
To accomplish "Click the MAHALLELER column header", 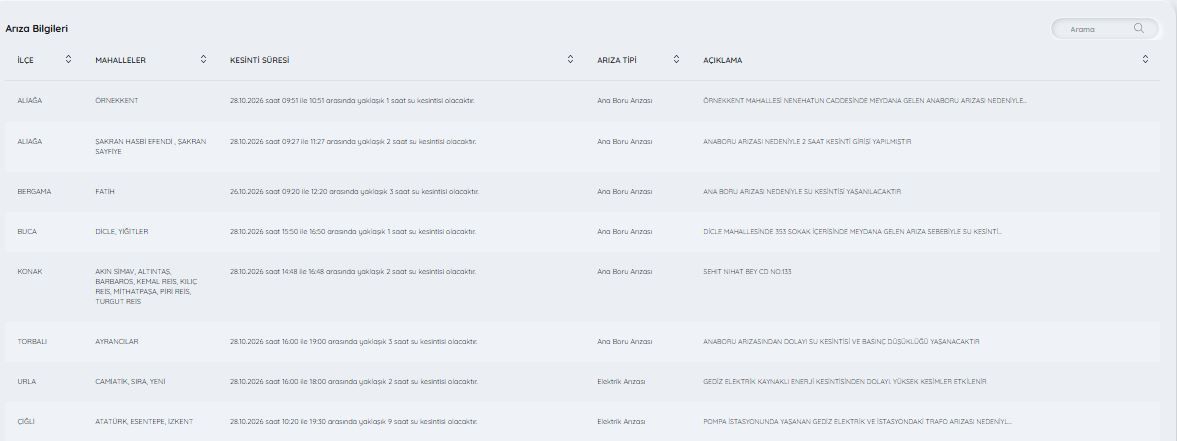I will click(121, 60).
